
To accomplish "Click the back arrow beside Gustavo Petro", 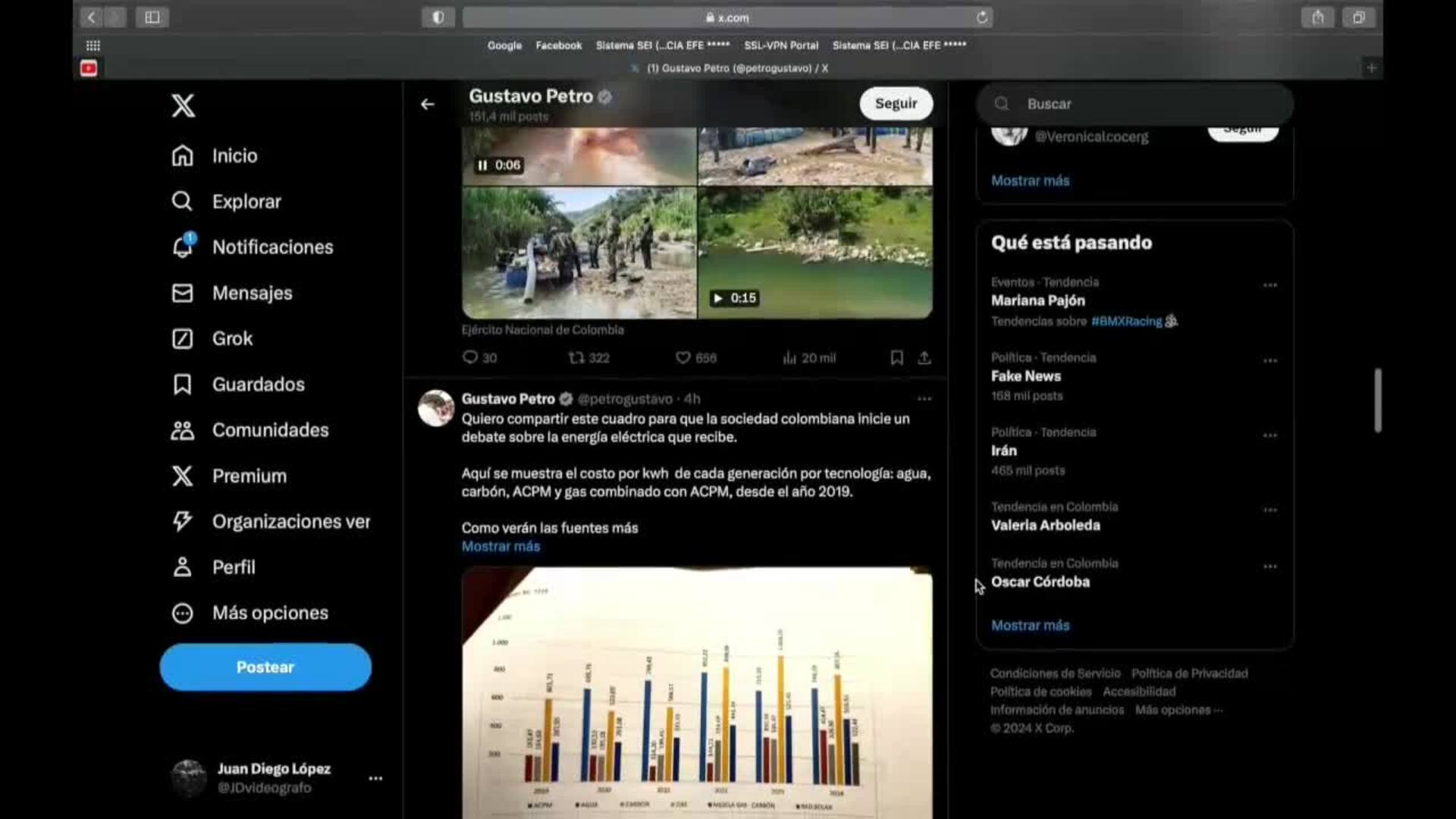I will click(x=428, y=104).
